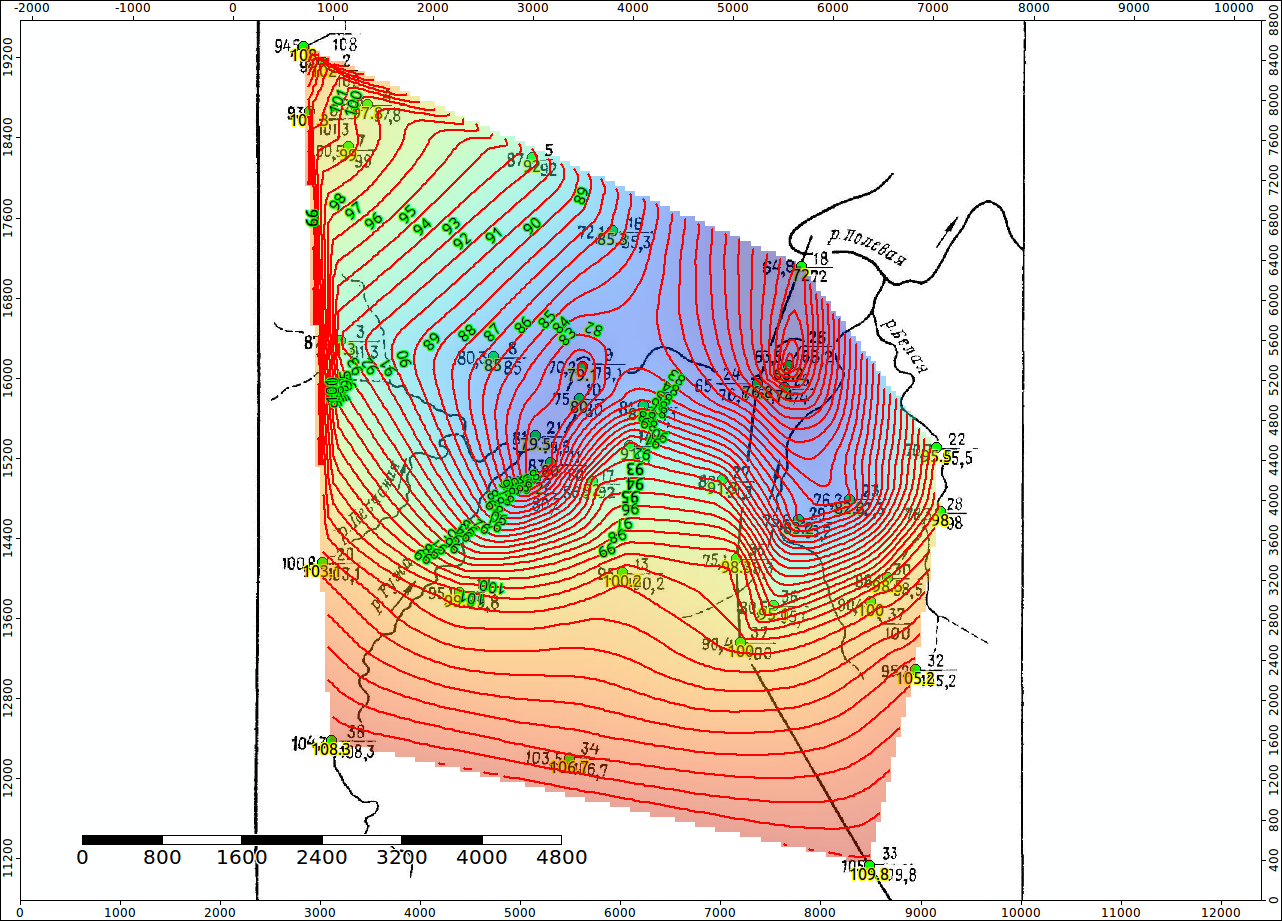This screenshot has height=921, width=1282.
Task: Select the green marker of well 32
Action: [x=915, y=669]
